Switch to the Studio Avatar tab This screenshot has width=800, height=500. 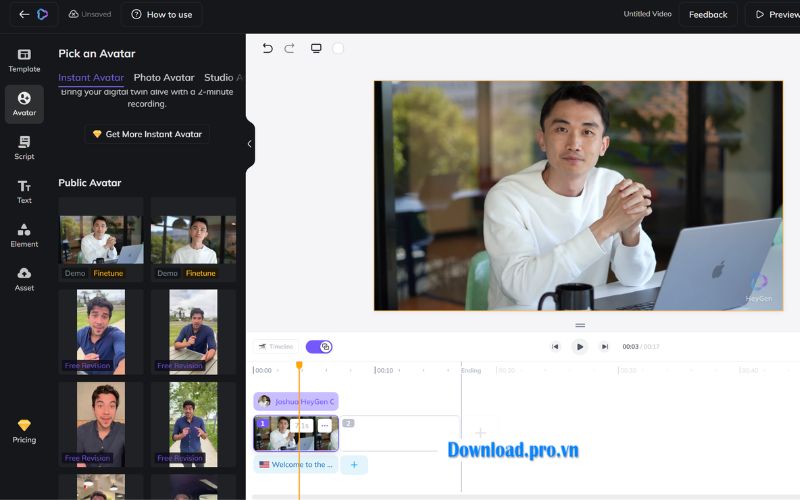(x=223, y=78)
